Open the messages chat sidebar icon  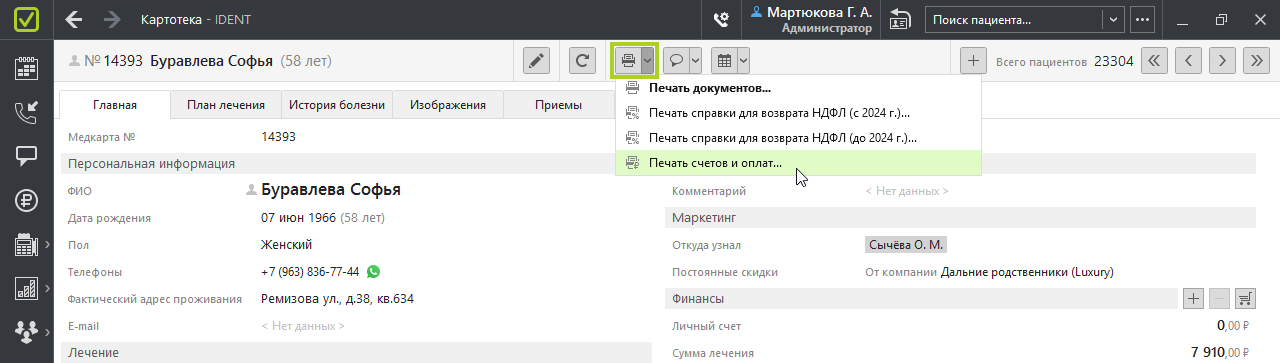(x=27, y=156)
